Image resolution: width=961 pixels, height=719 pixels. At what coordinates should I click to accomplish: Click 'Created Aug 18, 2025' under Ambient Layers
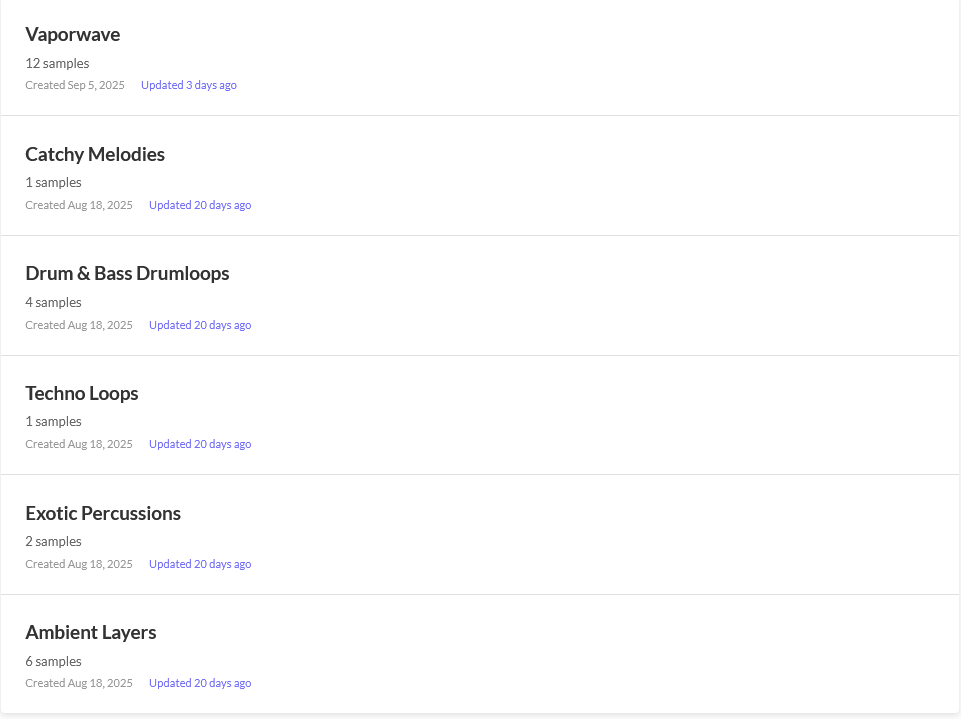[x=79, y=684]
